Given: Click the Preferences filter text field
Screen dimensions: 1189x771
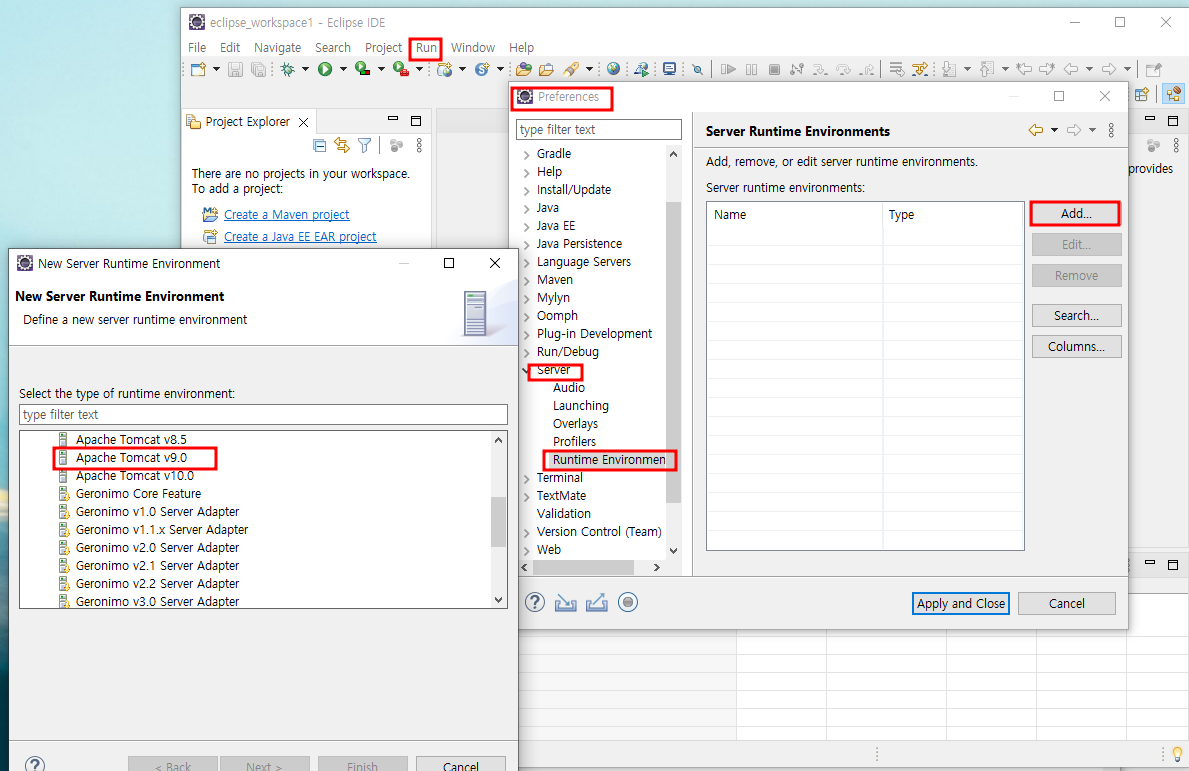Looking at the screenshot, I should [598, 130].
